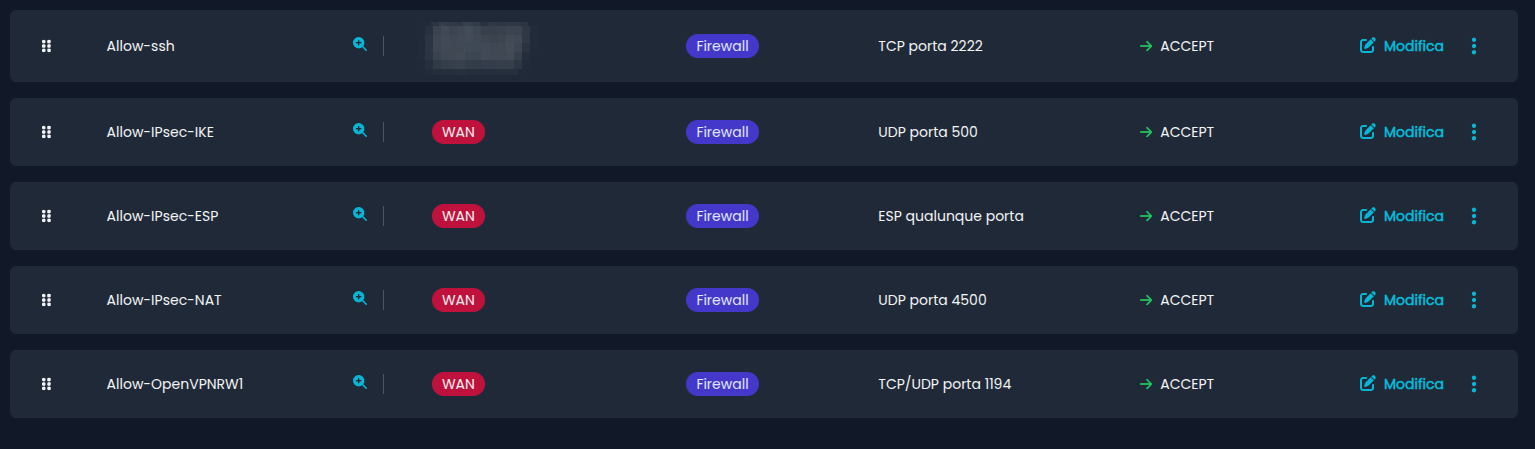Edit Allow-IPsec-ESP using Modifica
Screen dimensions: 1535x449
(1402, 216)
